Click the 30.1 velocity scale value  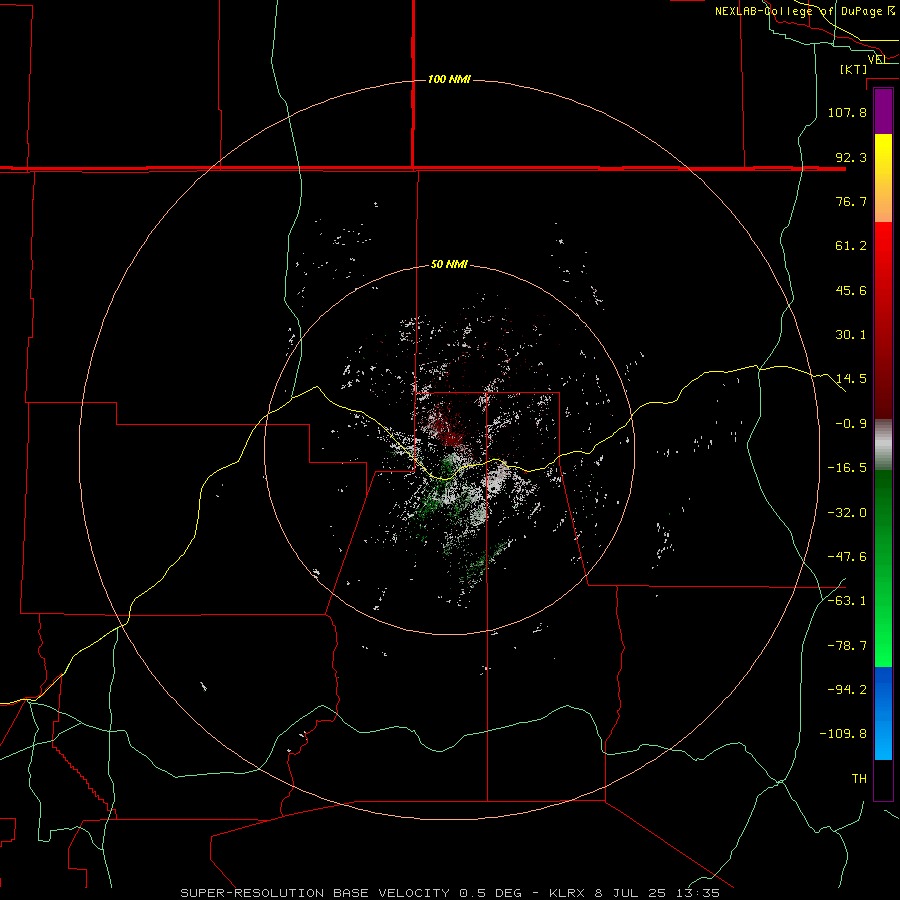[x=851, y=335]
